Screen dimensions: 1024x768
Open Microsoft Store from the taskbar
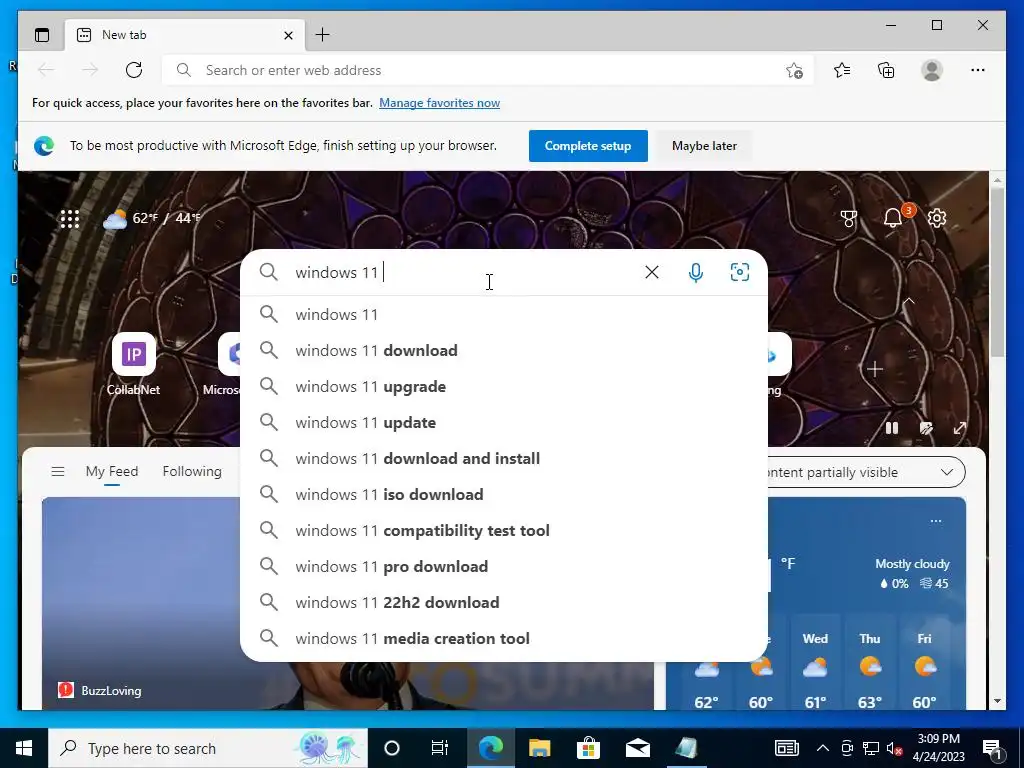pyautogui.click(x=588, y=748)
